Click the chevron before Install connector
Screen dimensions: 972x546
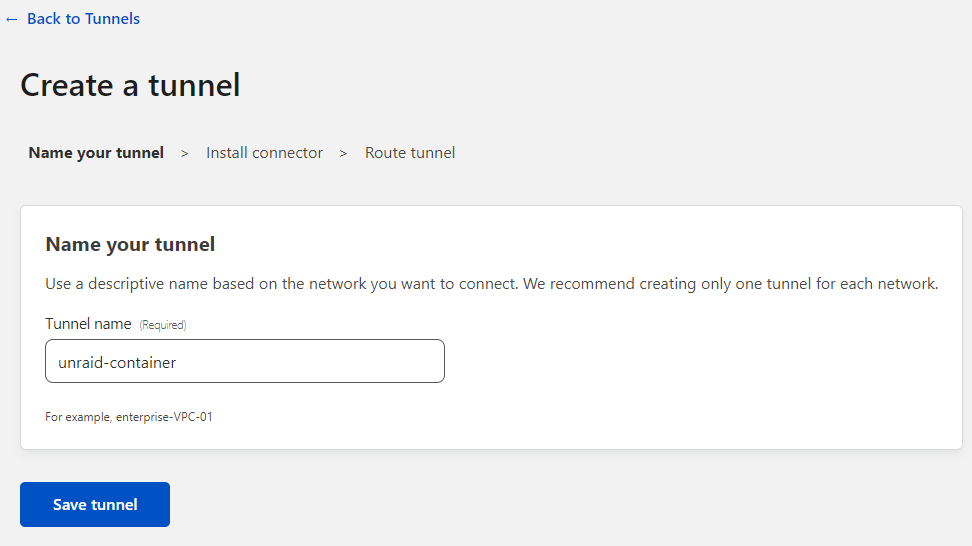[185, 154]
